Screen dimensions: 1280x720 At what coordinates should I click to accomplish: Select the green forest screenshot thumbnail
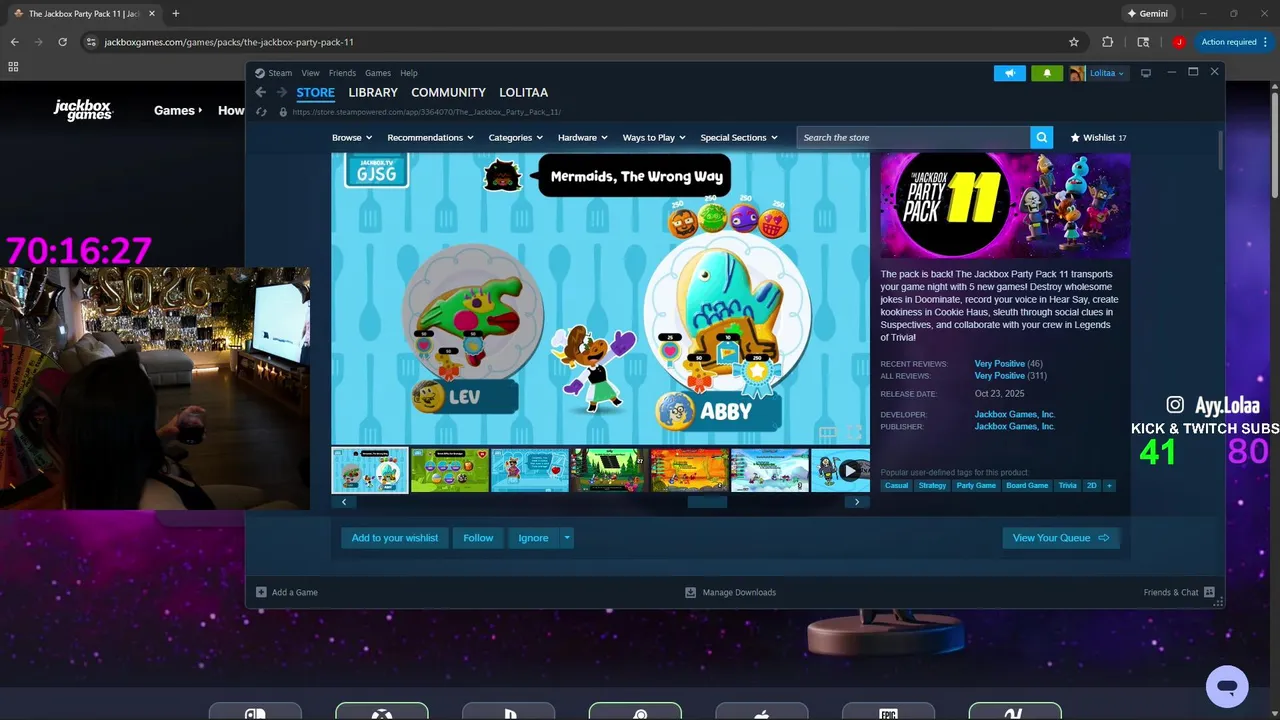[x=610, y=470]
